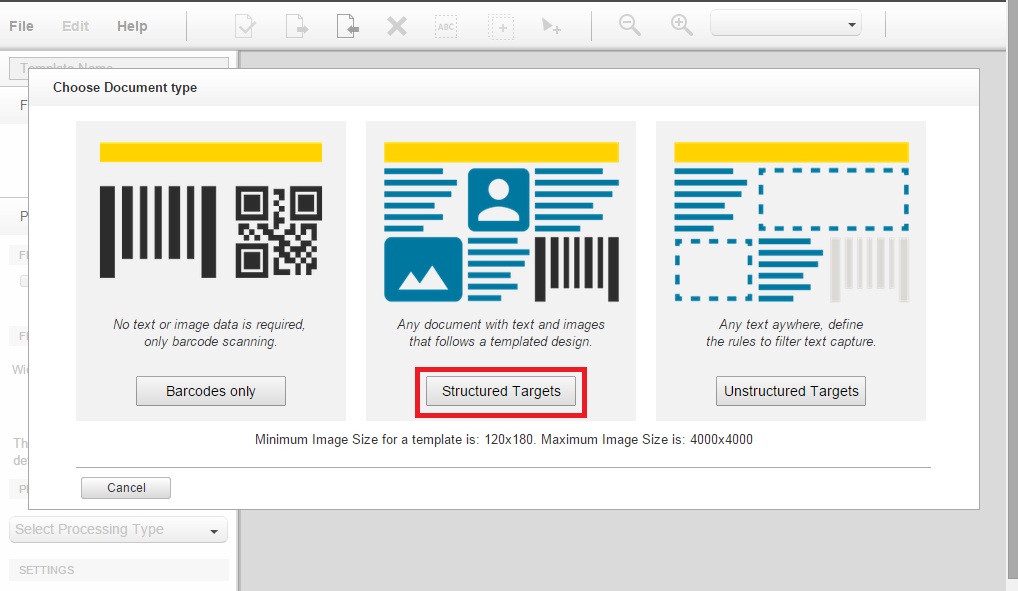Click the add pointer cursor-plus icon
This screenshot has height=591, width=1018.
551,27
